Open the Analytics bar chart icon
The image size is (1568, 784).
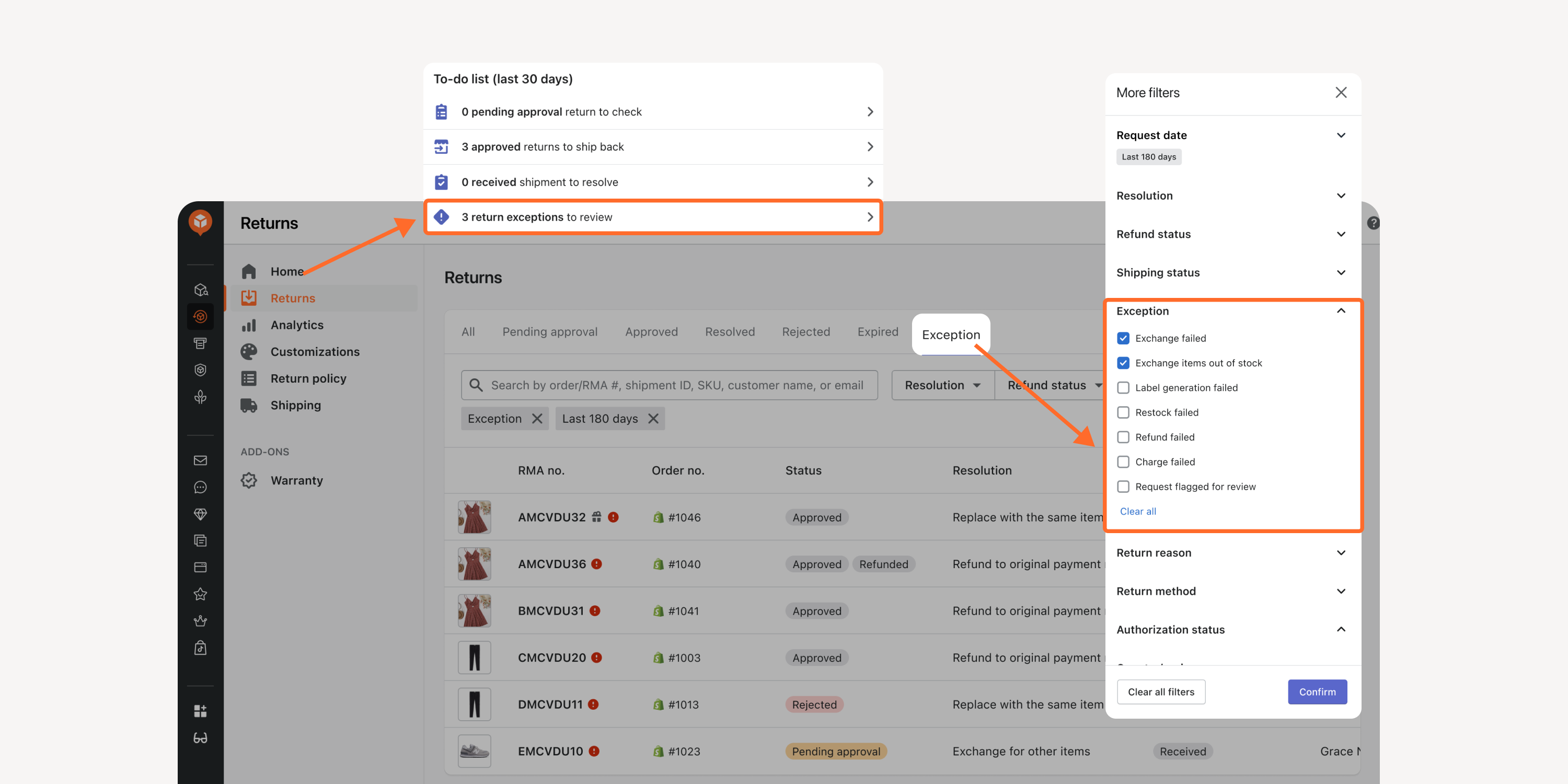[x=248, y=325]
